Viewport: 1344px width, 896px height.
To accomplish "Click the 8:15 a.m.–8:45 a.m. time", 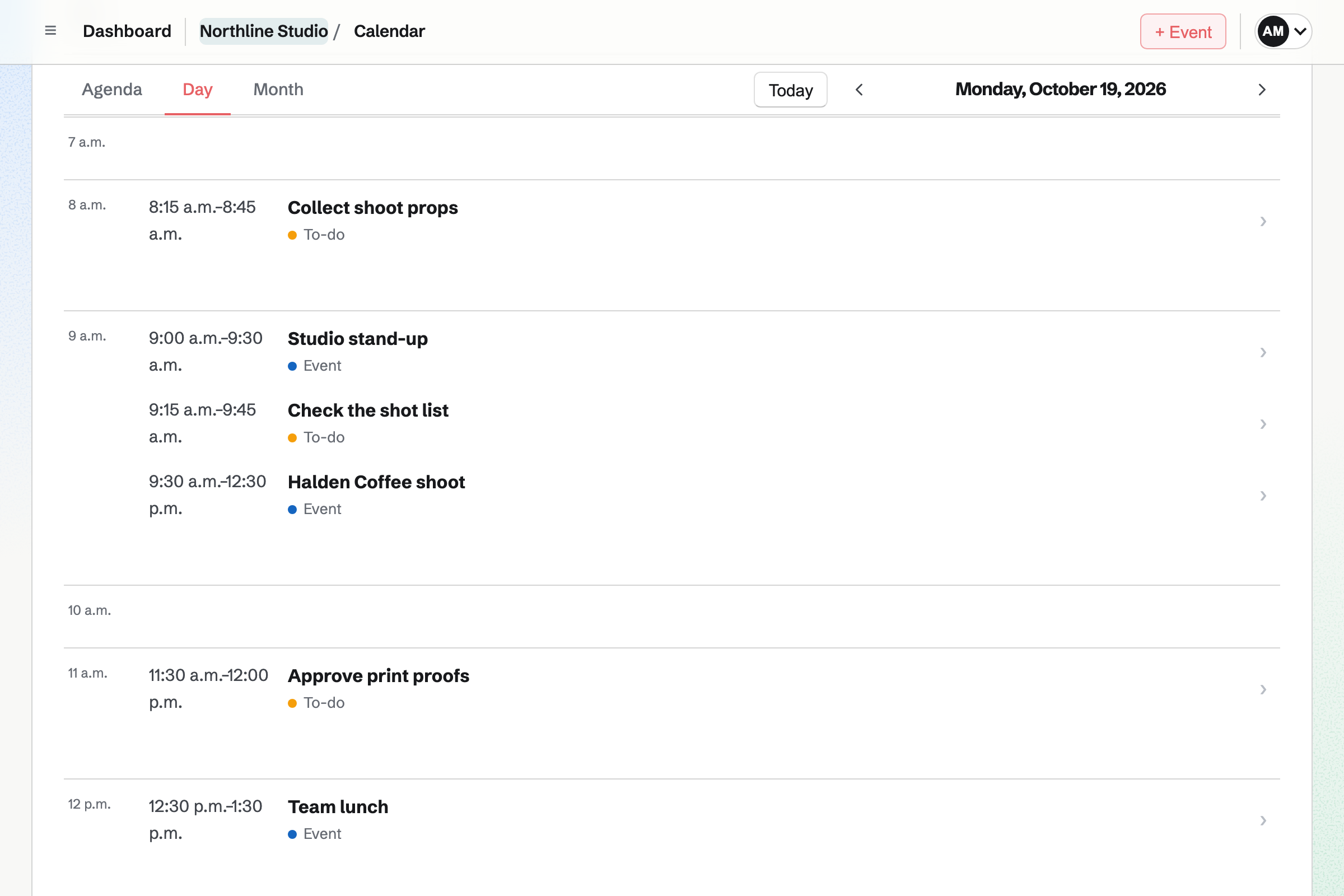I will (x=202, y=221).
